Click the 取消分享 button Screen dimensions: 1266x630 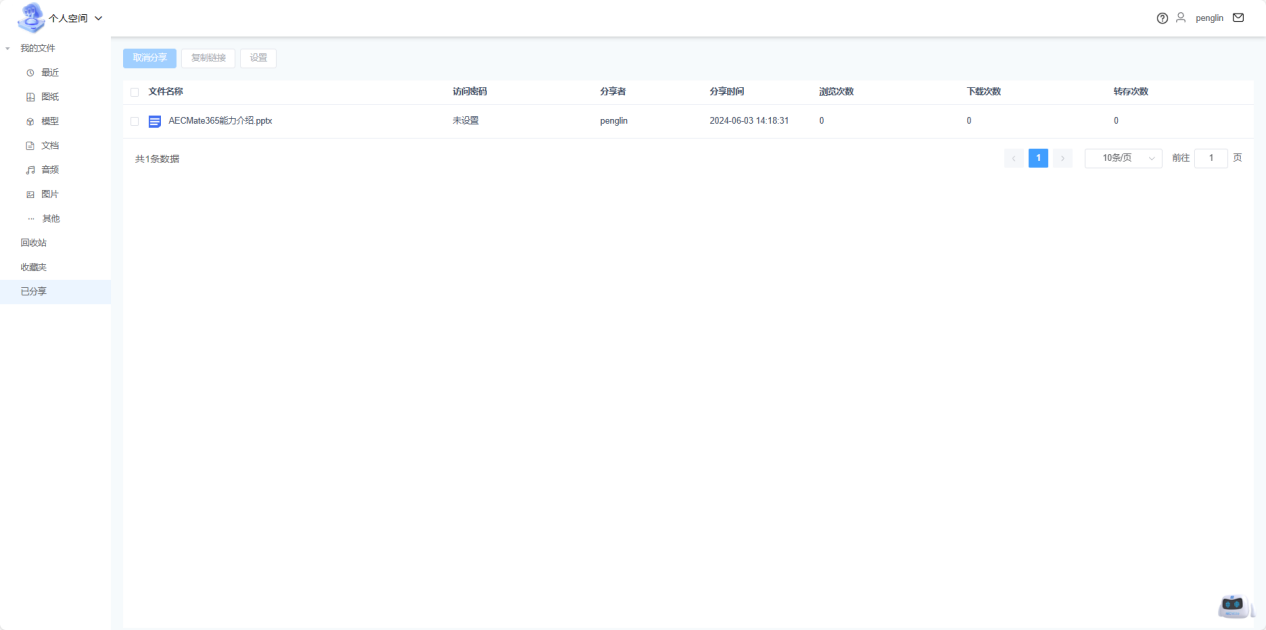click(x=150, y=58)
